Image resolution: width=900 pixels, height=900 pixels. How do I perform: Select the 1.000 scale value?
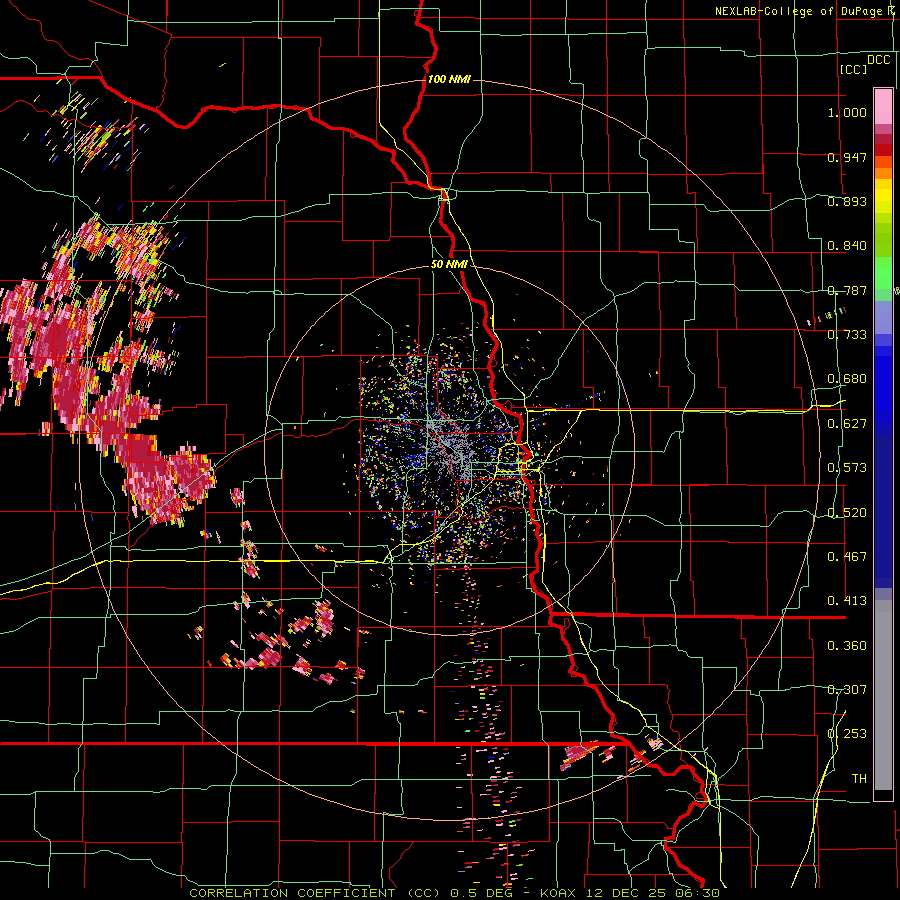point(847,112)
